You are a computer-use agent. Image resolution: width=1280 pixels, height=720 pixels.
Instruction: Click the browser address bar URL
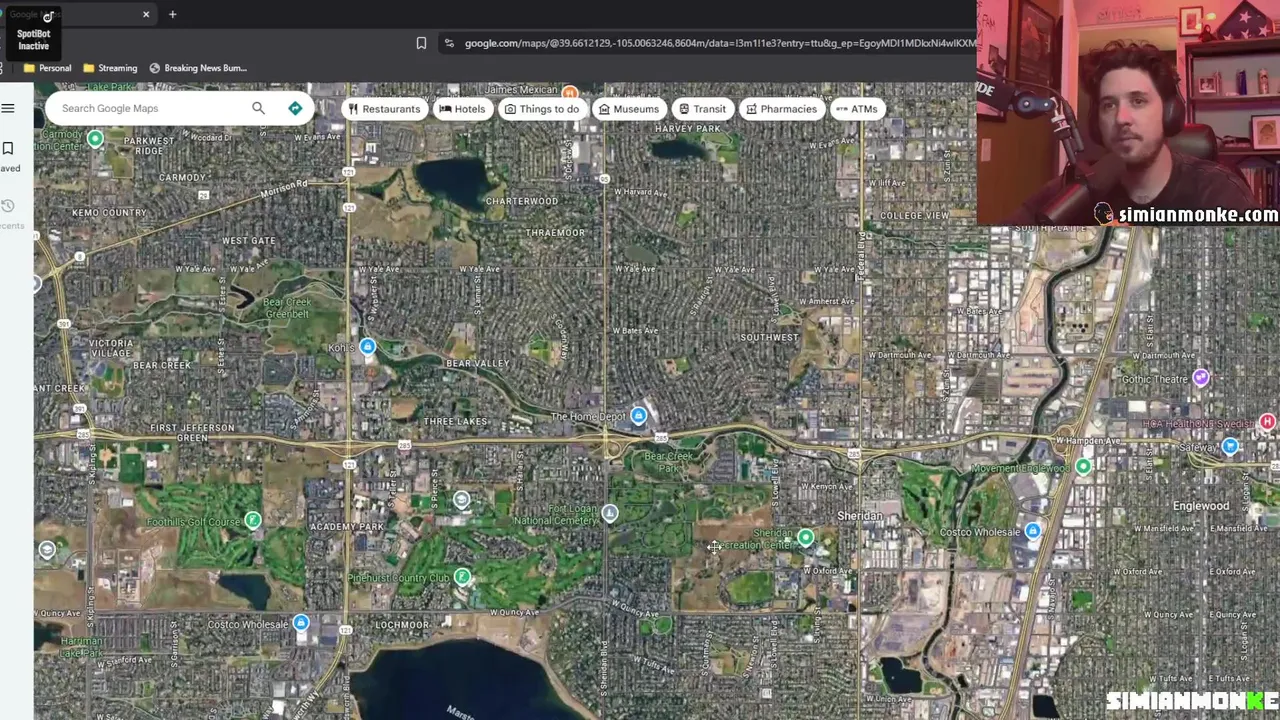point(720,43)
